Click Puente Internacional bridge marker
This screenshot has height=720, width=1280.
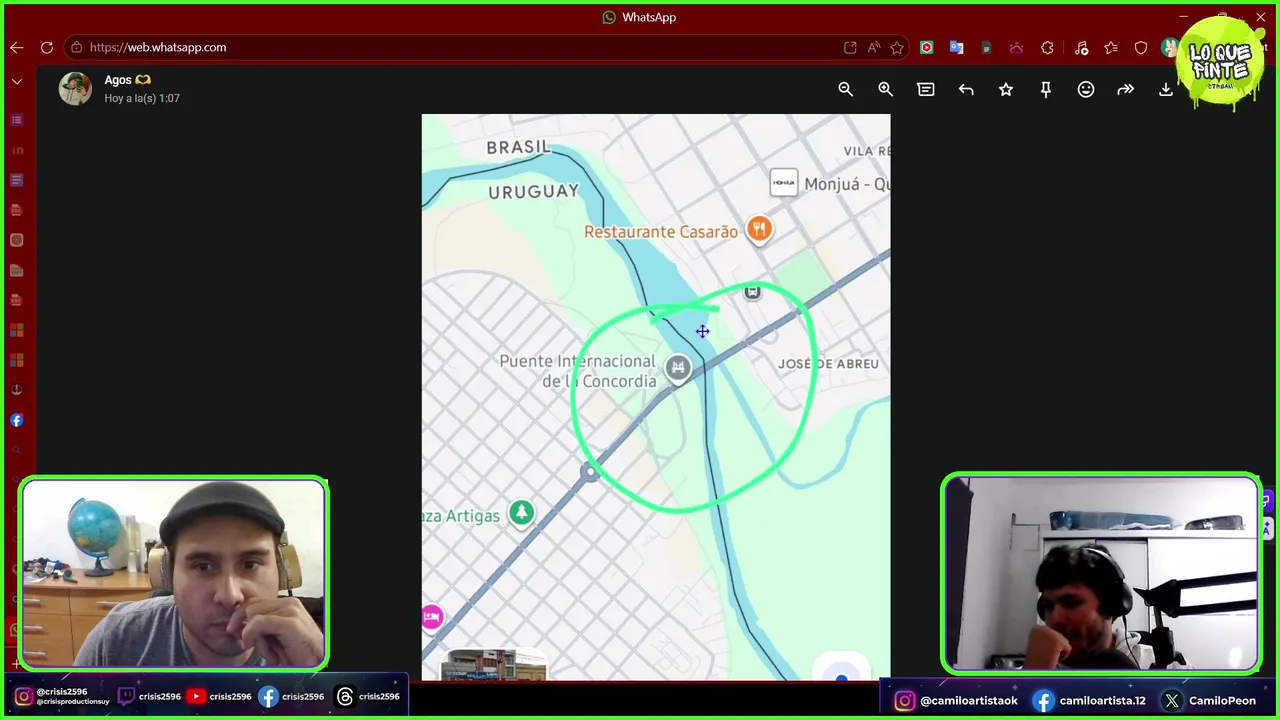click(678, 368)
